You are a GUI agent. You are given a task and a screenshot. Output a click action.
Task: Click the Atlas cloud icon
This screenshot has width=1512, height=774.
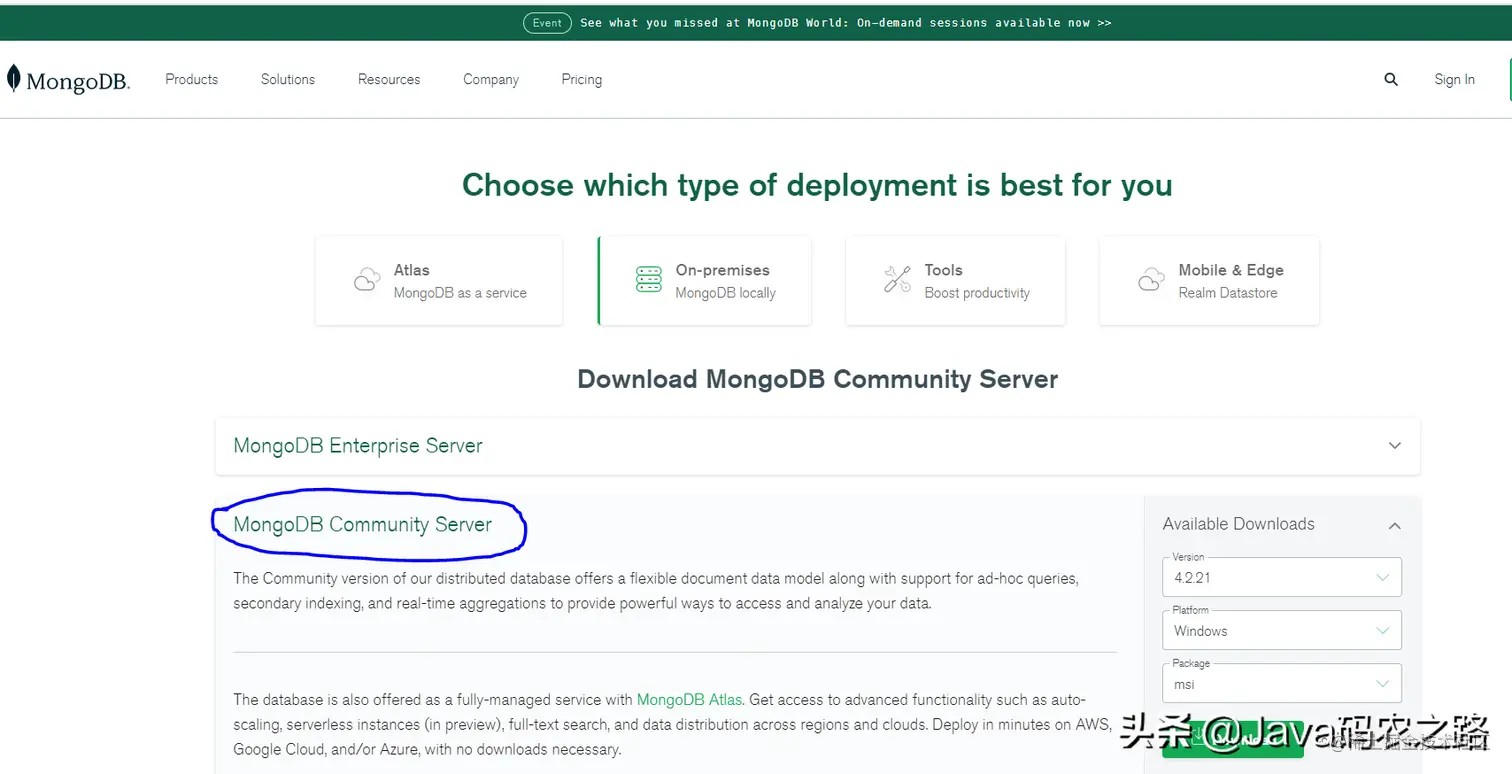367,280
